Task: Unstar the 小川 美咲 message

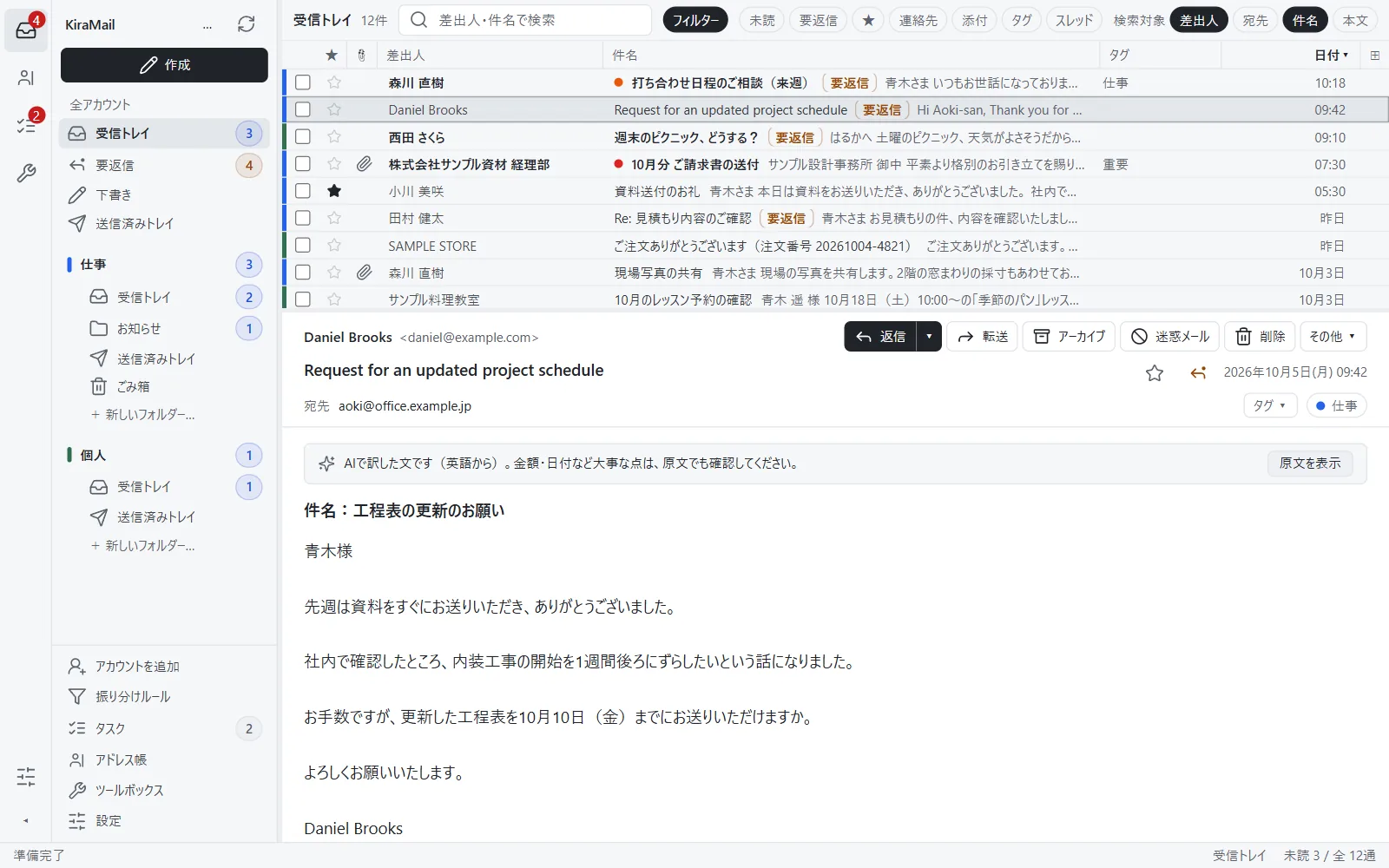Action: point(334,191)
